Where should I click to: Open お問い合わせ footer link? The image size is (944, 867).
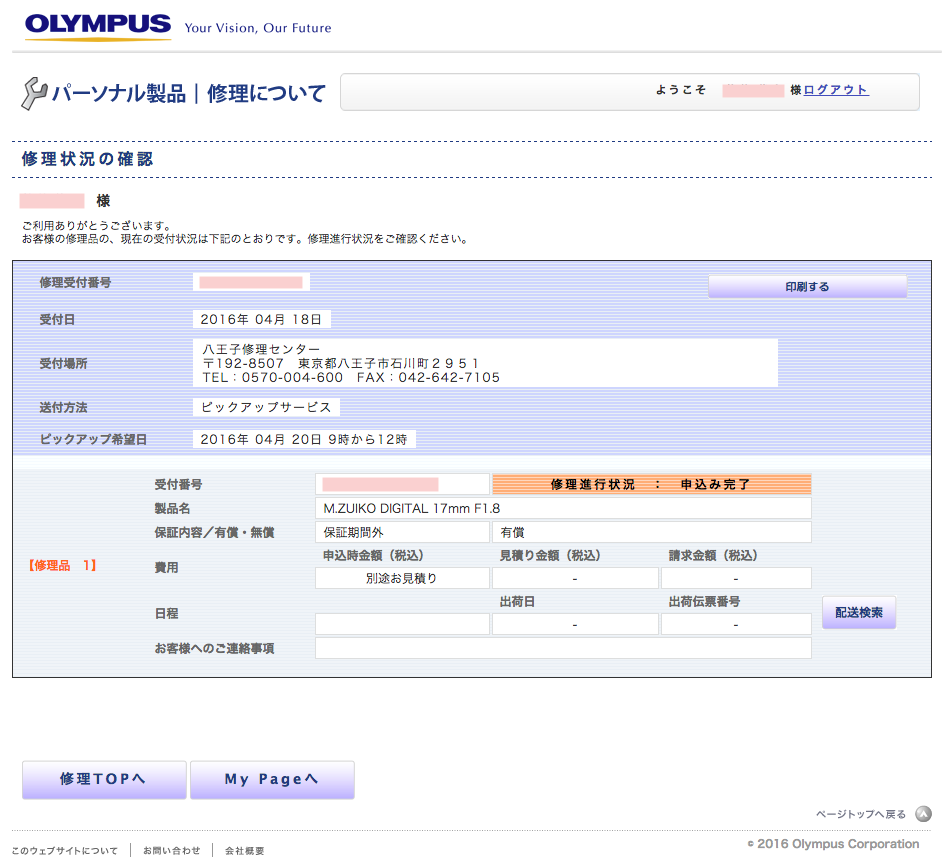(x=171, y=850)
